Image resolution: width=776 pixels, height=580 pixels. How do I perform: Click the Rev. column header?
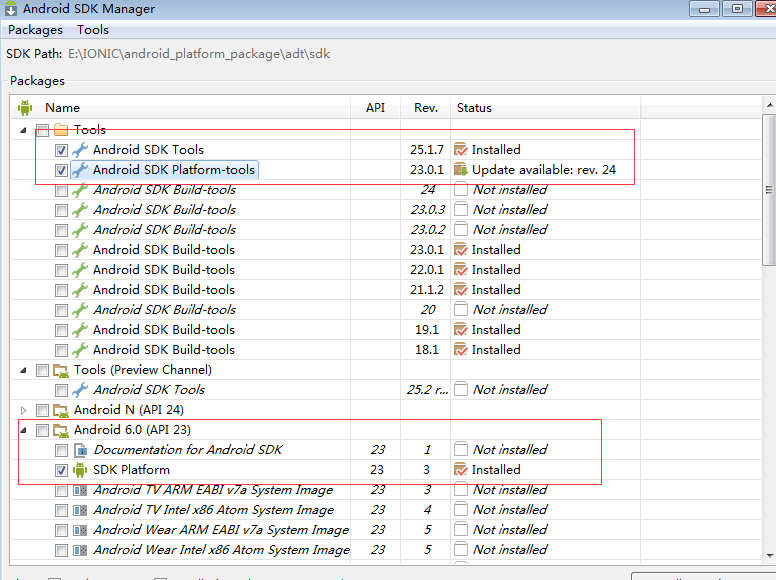tap(426, 107)
